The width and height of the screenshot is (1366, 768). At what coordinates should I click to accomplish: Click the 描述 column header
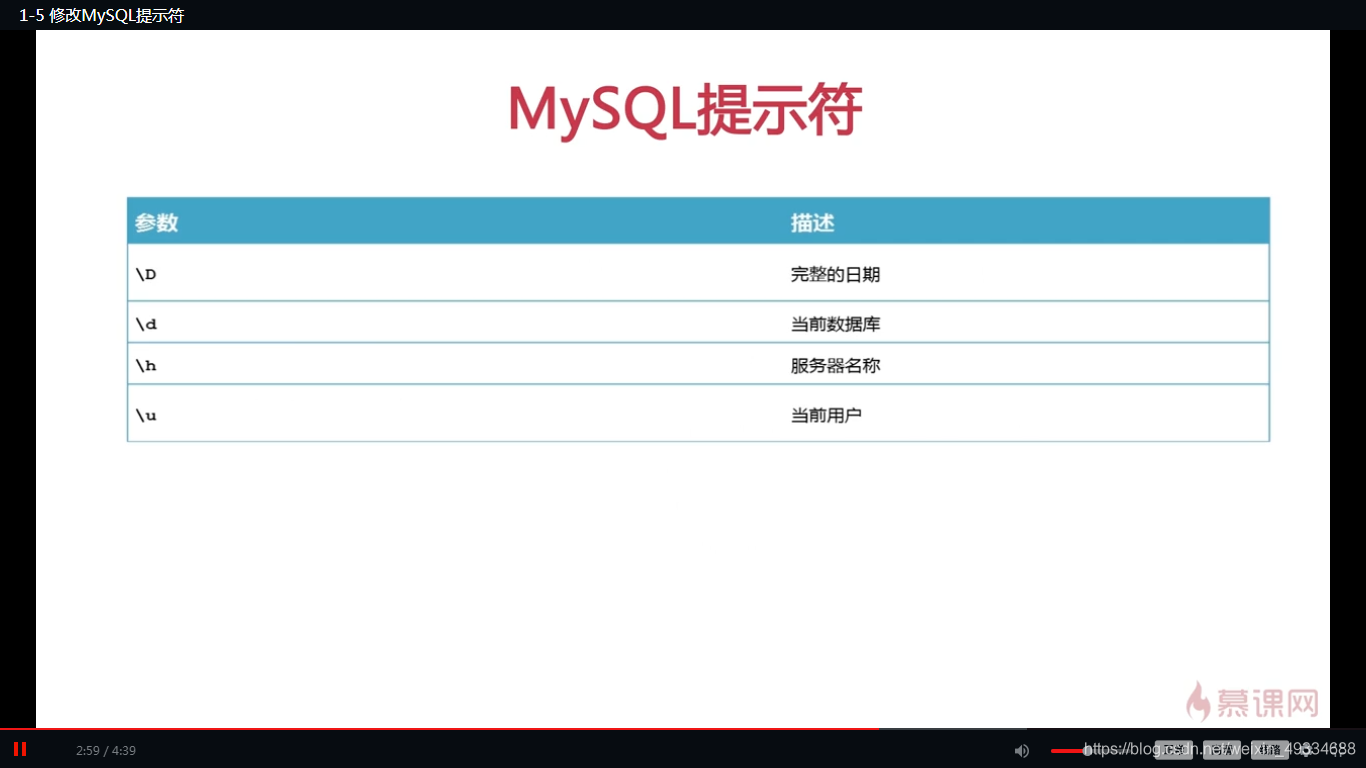tap(812, 223)
